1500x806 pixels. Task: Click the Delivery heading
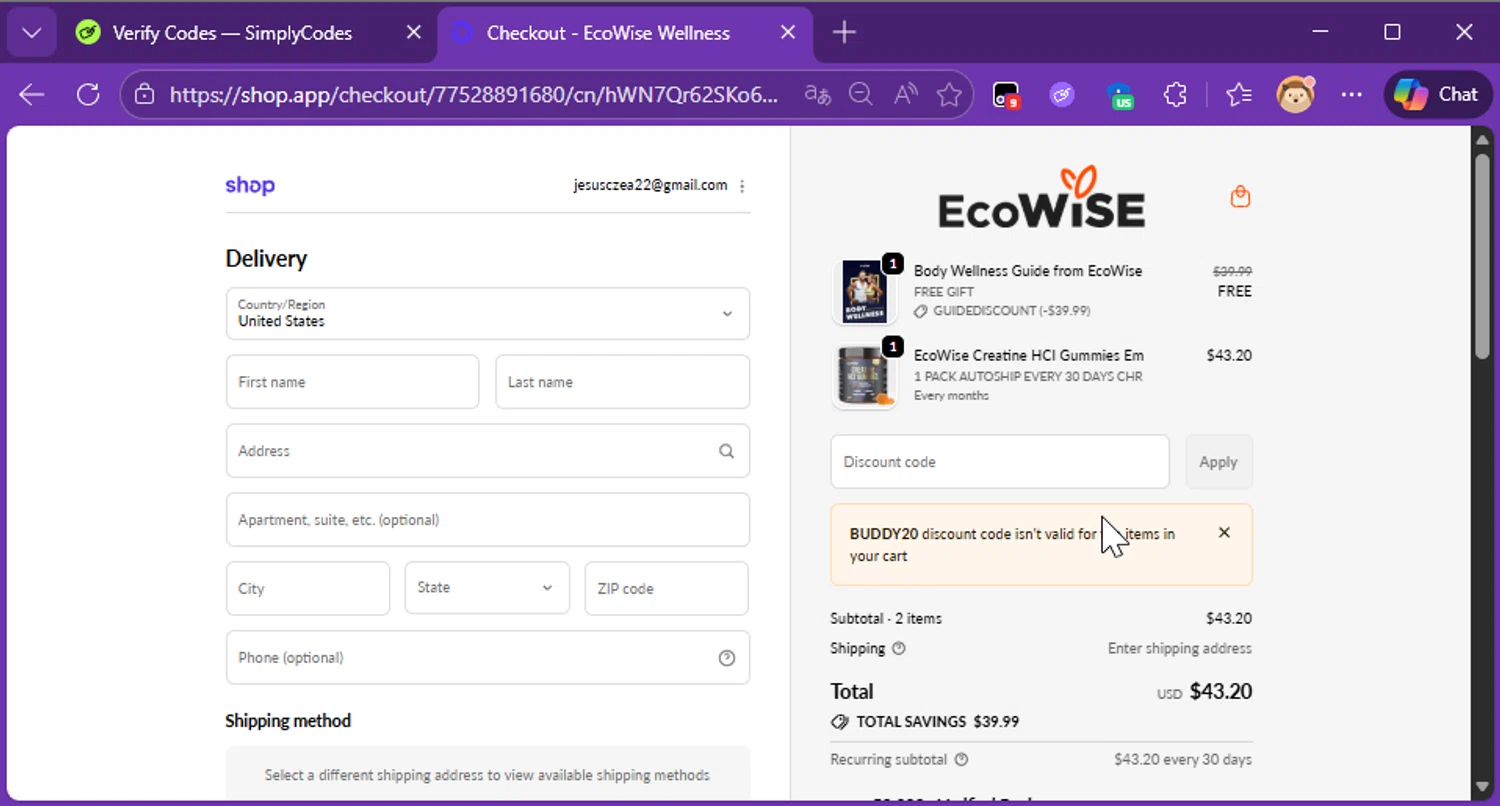[x=266, y=259]
